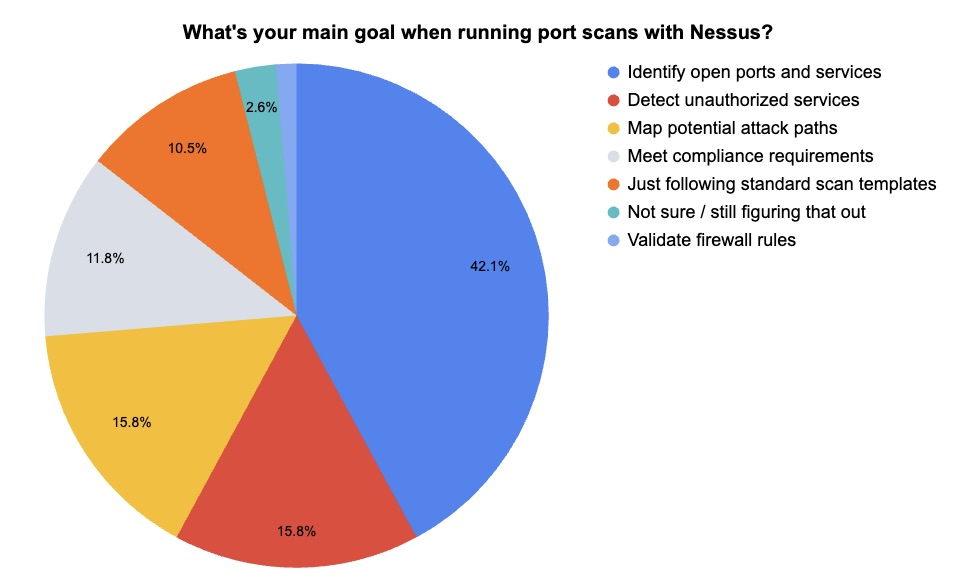Select the 'Map potential attack paths' legend label
The width and height of the screenshot is (961, 587).
tap(732, 128)
